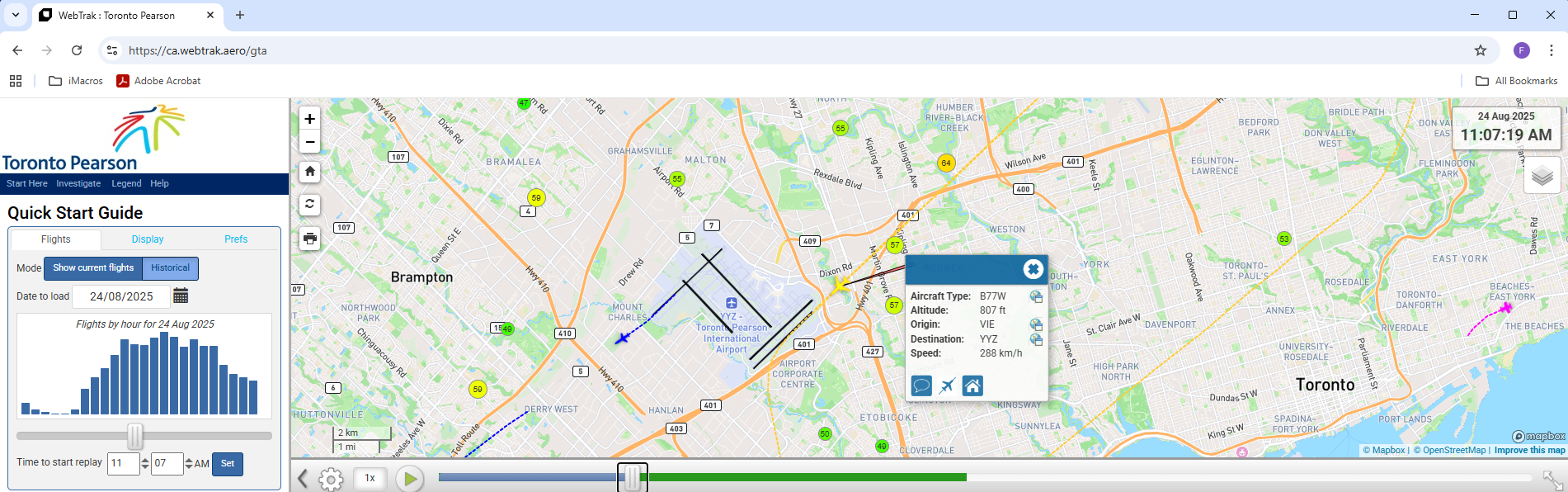Open the 1x playback speed selector
The image size is (1568, 492).
tap(370, 478)
